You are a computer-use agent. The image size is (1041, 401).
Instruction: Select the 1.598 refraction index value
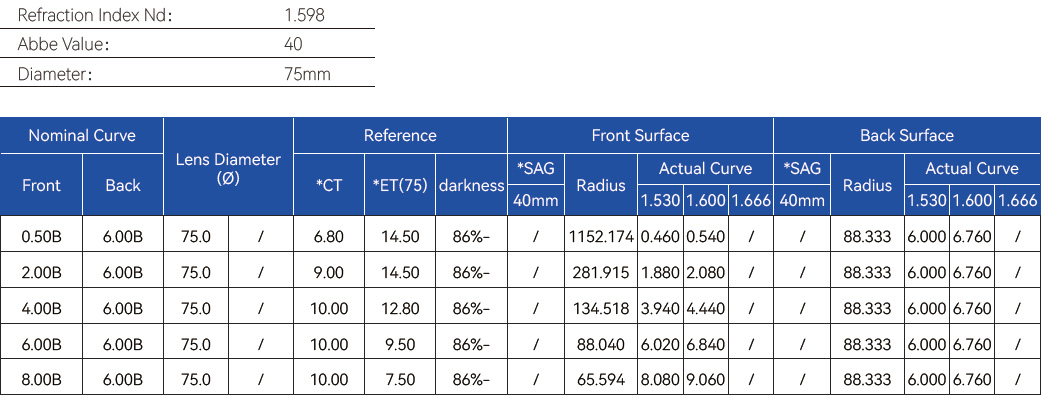click(304, 15)
